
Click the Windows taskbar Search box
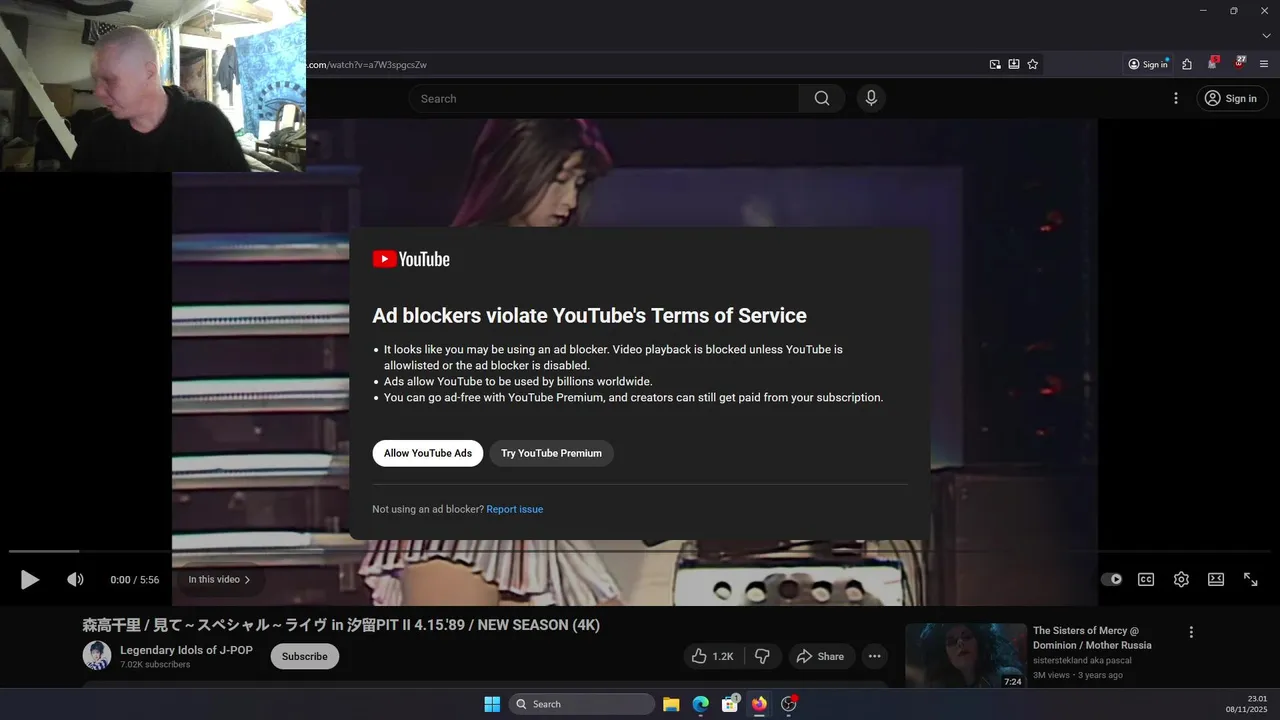[581, 704]
